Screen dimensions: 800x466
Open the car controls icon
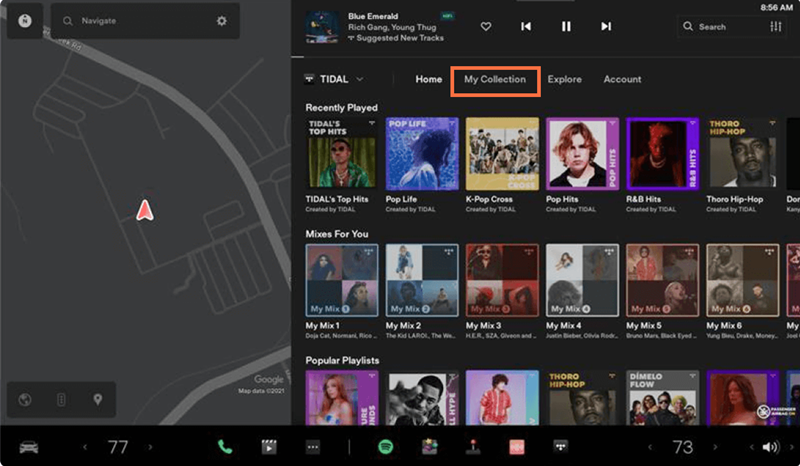click(x=29, y=448)
